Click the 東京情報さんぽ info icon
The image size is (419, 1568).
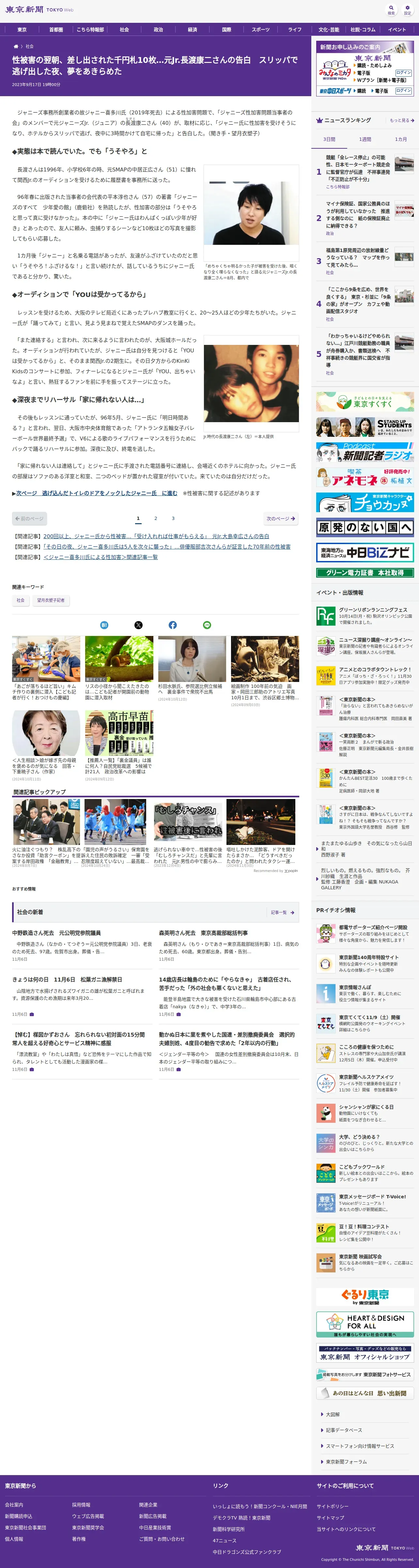pyautogui.click(x=325, y=993)
